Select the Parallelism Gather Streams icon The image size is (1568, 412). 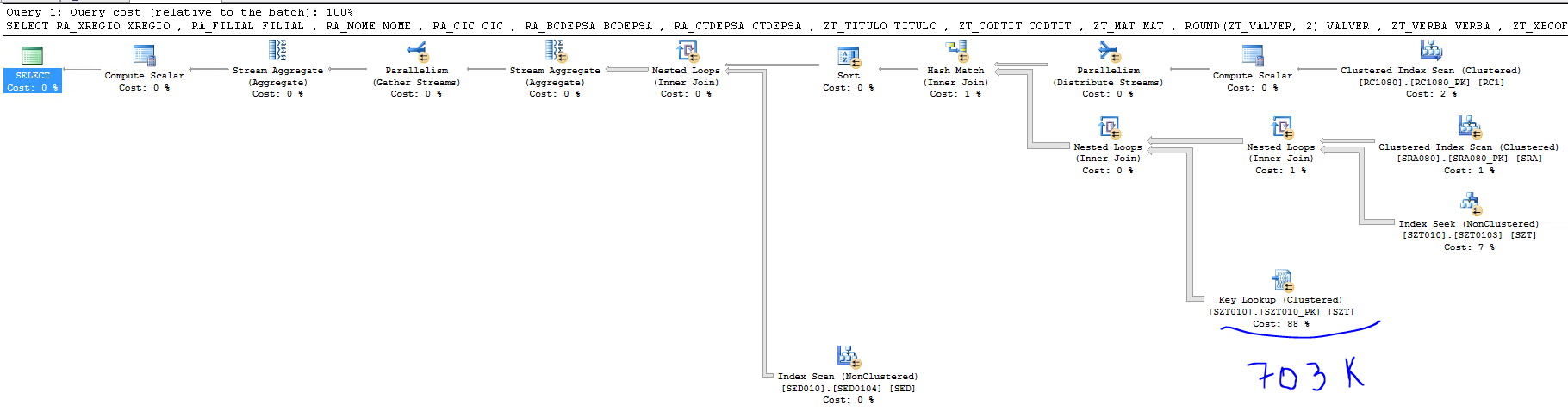click(417, 52)
